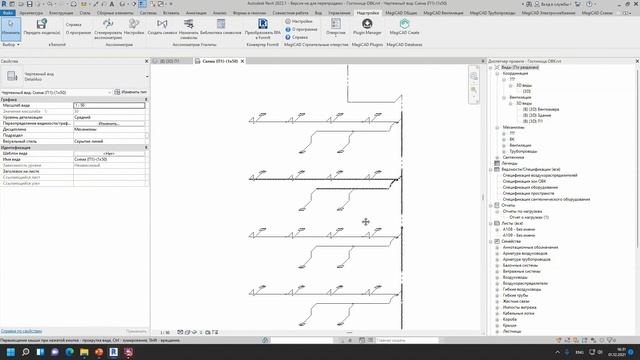
Task: Select the Изменить (Modify) tool
Action: click(11, 29)
